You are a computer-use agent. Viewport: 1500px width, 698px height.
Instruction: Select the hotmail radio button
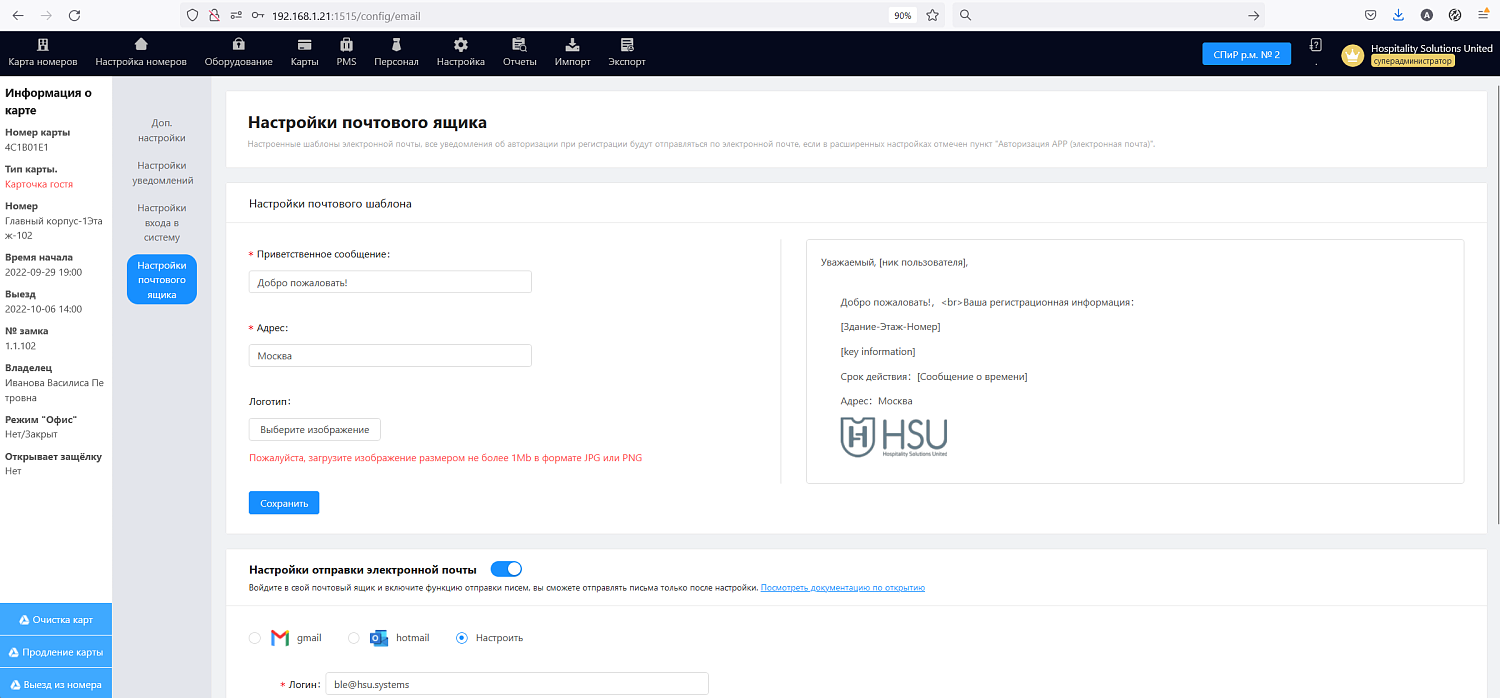pyautogui.click(x=352, y=637)
